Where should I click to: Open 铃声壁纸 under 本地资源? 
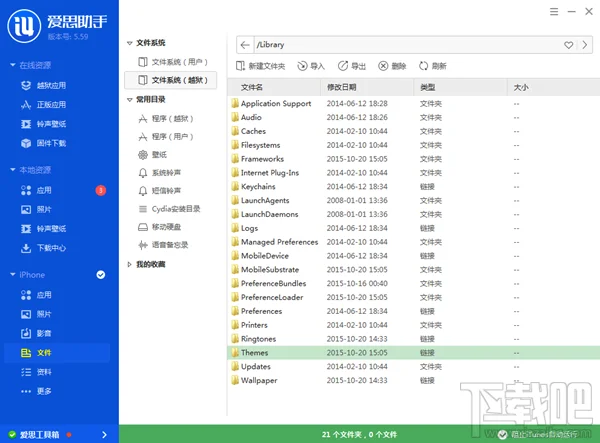(x=43, y=229)
